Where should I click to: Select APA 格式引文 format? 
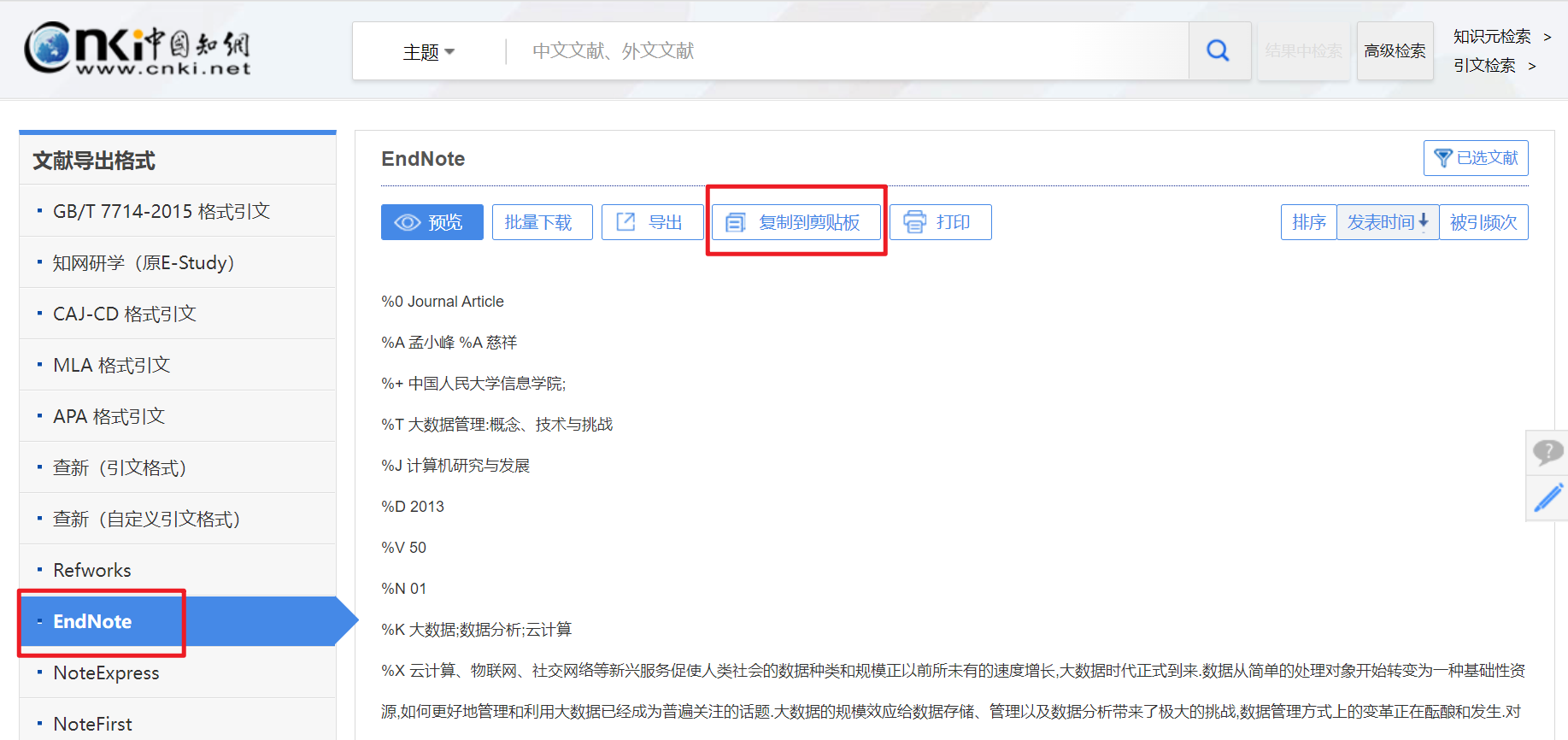(178, 416)
